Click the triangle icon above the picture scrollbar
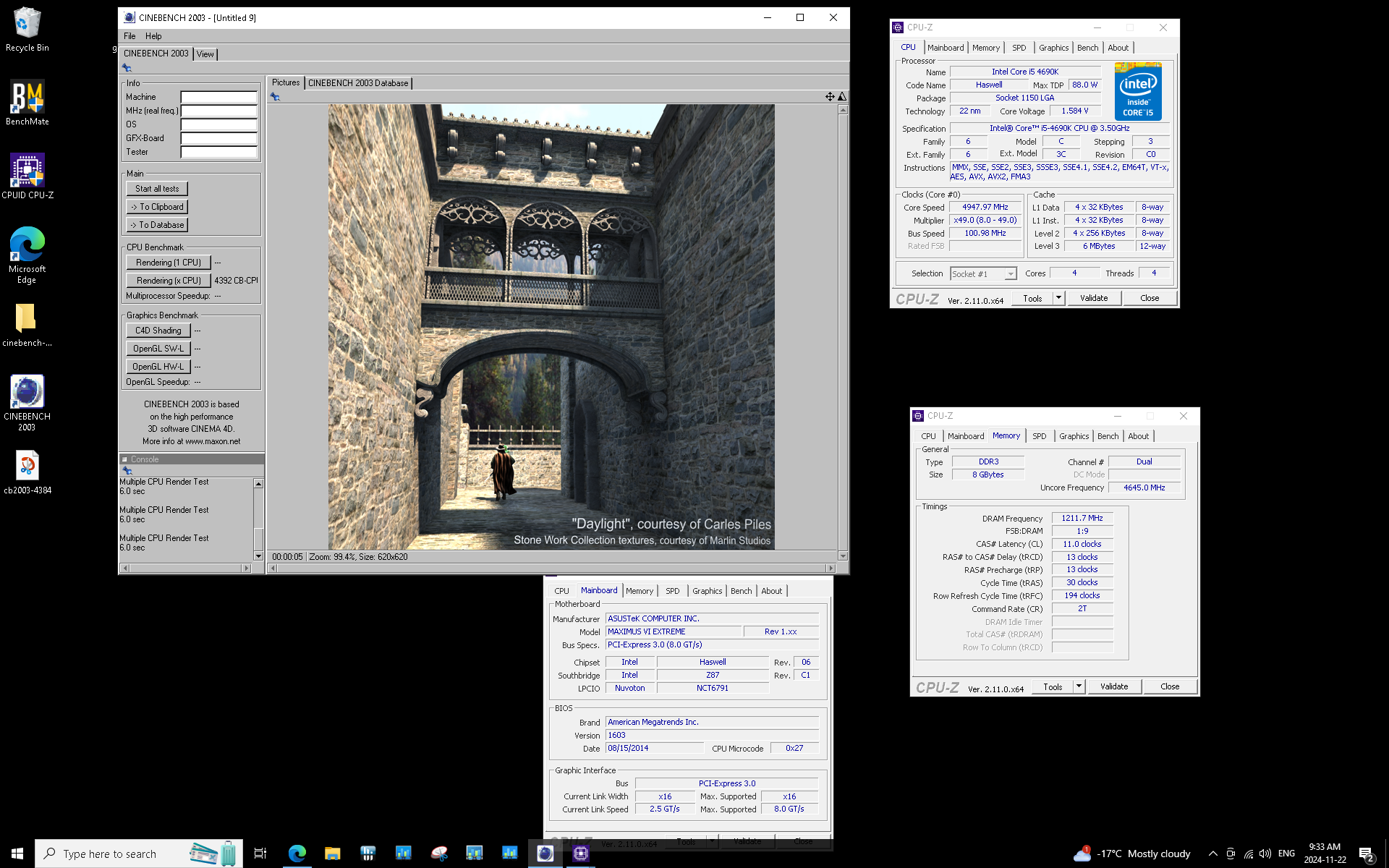 pos(842,96)
